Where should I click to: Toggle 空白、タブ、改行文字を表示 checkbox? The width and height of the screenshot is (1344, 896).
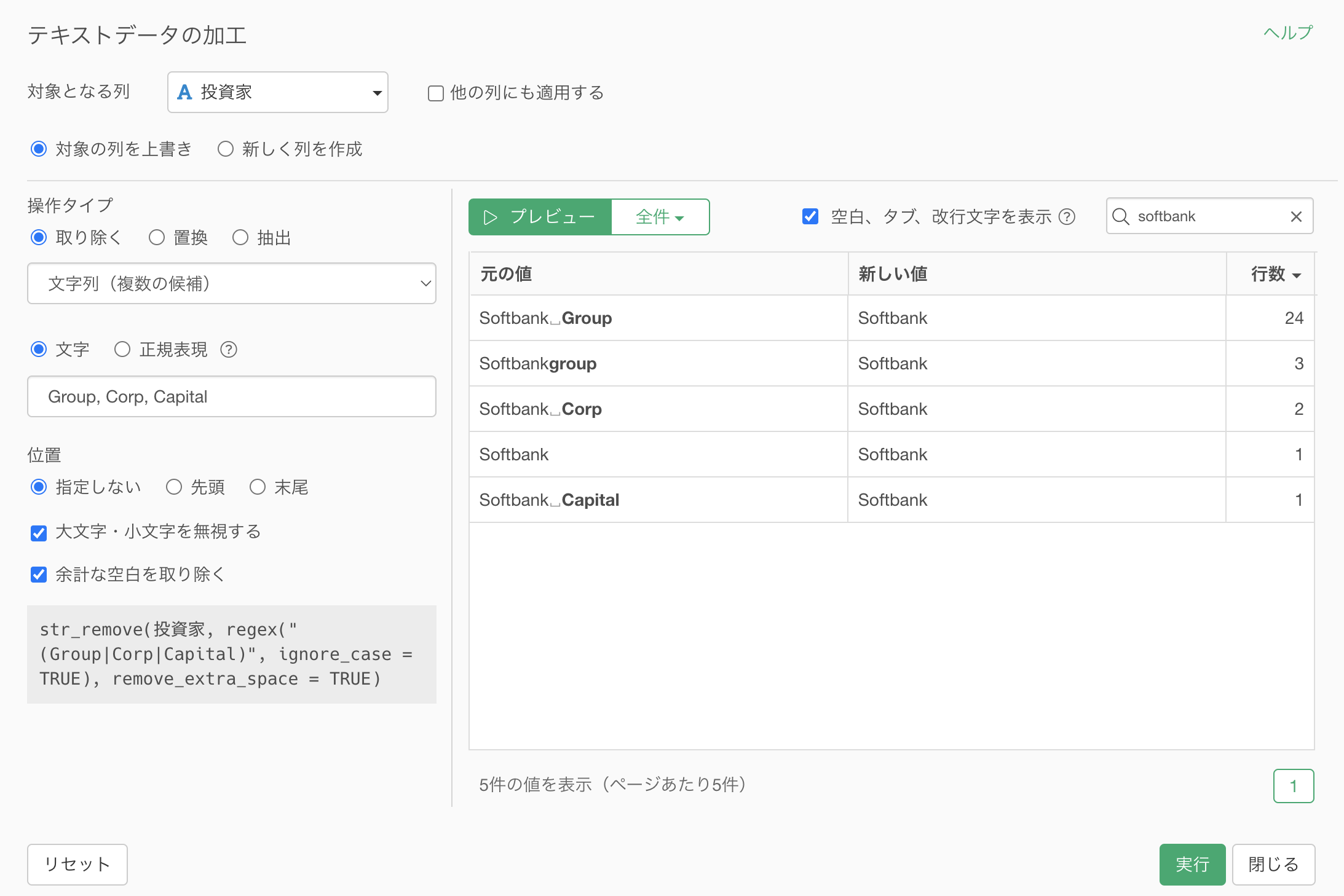(810, 216)
